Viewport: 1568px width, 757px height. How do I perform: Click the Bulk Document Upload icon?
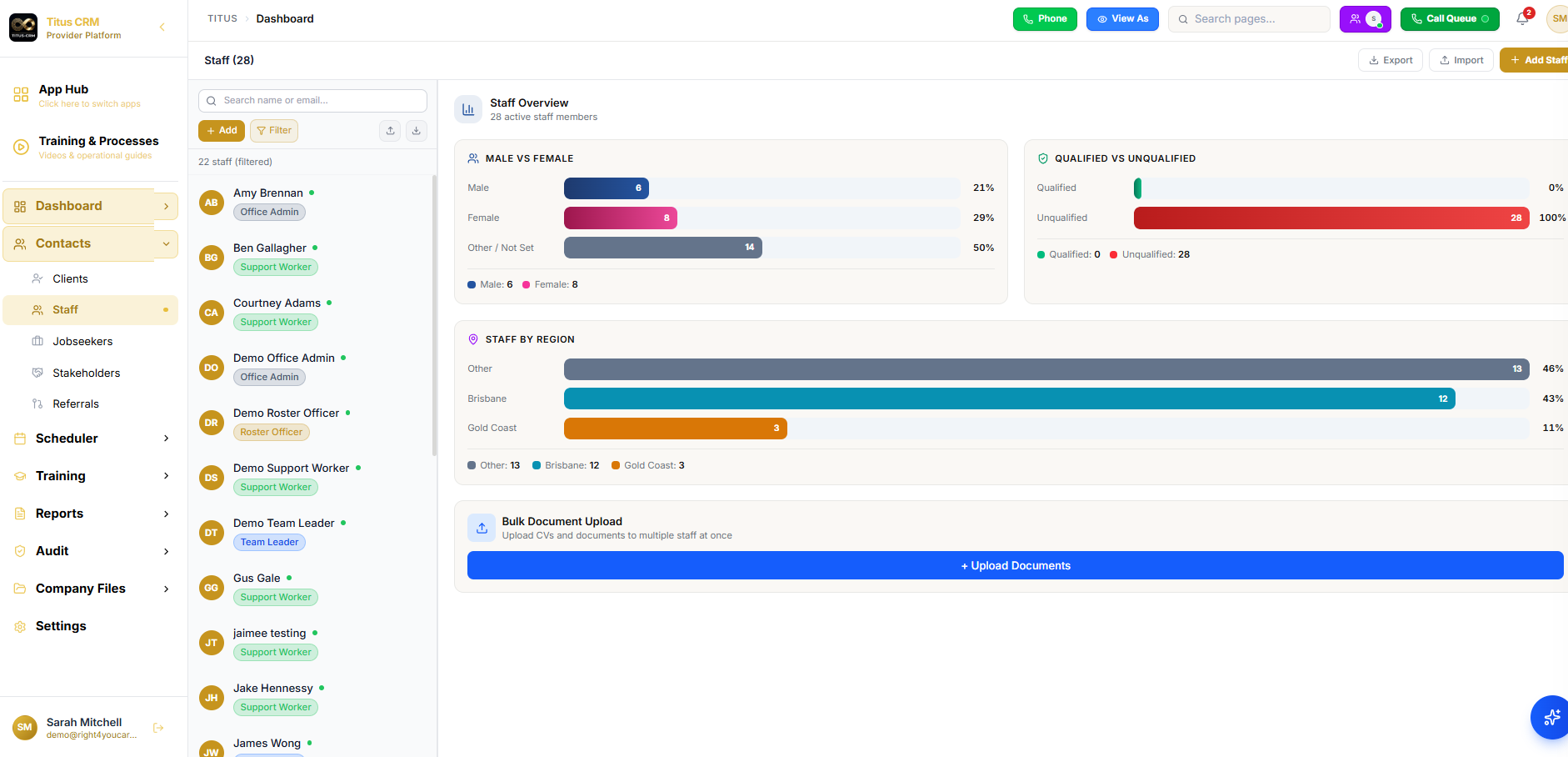482,528
